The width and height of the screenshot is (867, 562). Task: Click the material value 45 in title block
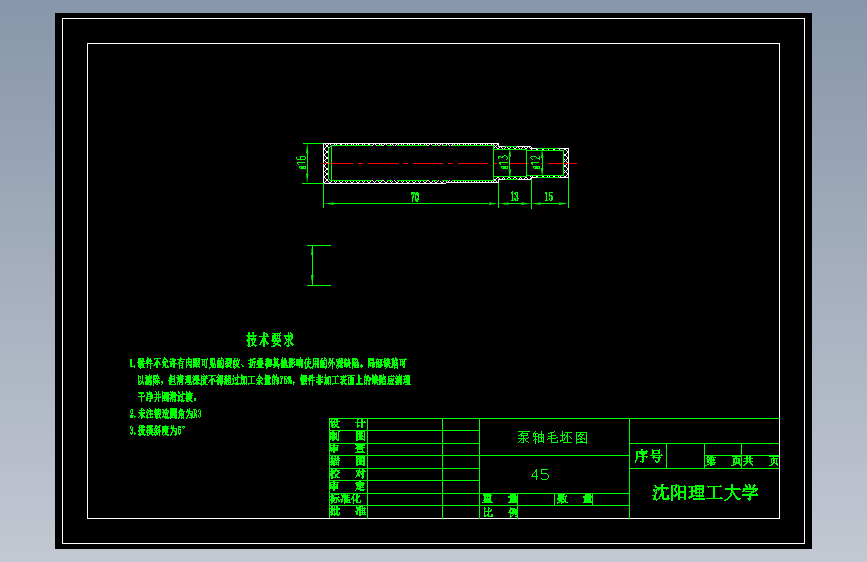tap(540, 475)
